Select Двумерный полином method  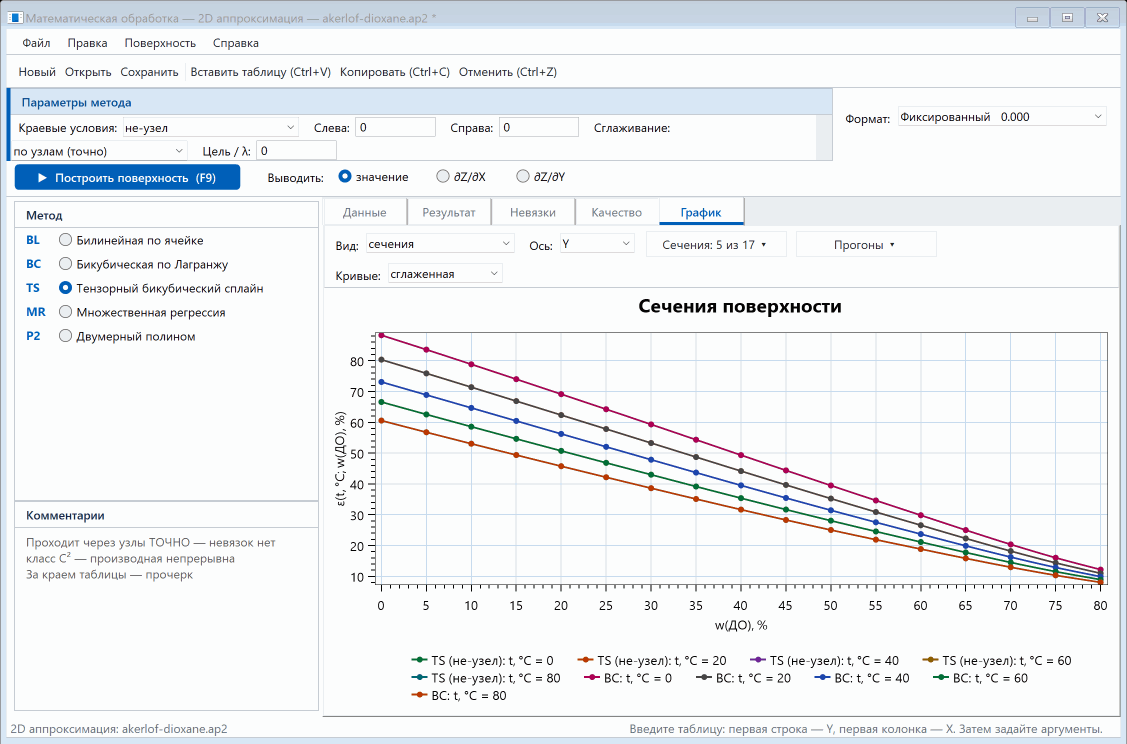[126, 336]
